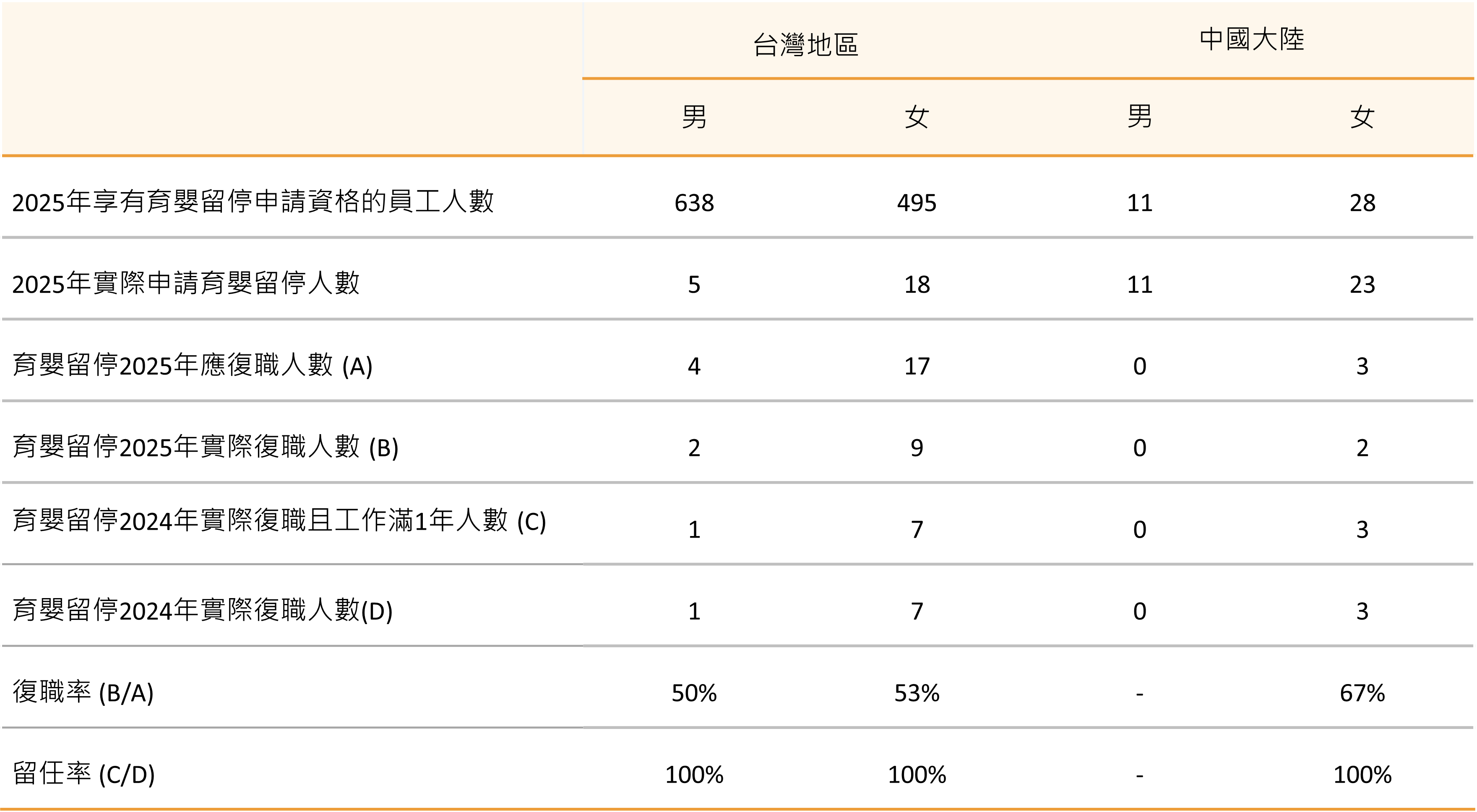Click the value 495 in first row

917,203
